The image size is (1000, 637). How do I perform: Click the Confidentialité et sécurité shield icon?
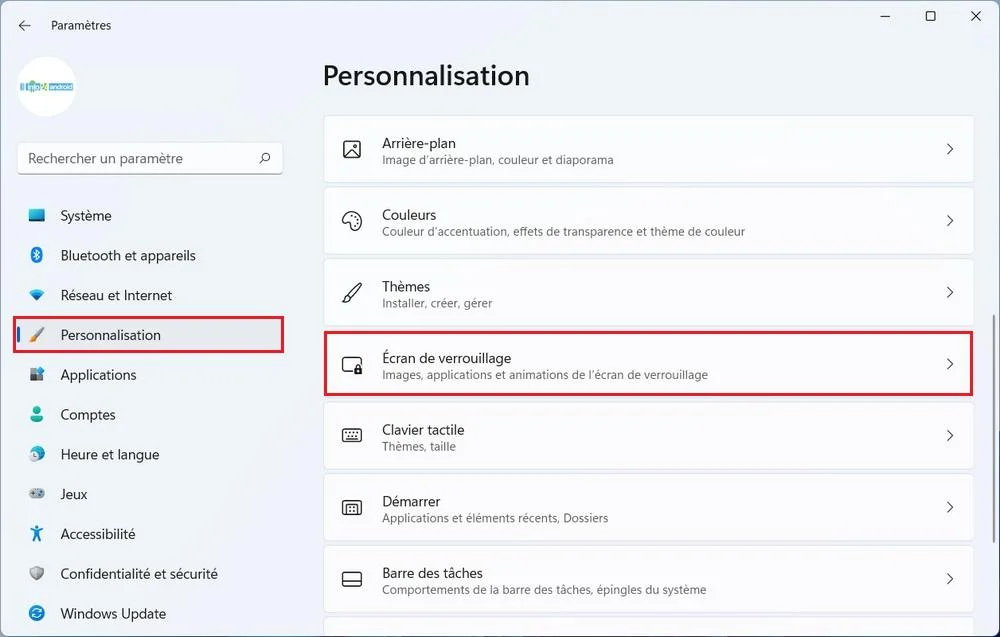click(x=37, y=573)
